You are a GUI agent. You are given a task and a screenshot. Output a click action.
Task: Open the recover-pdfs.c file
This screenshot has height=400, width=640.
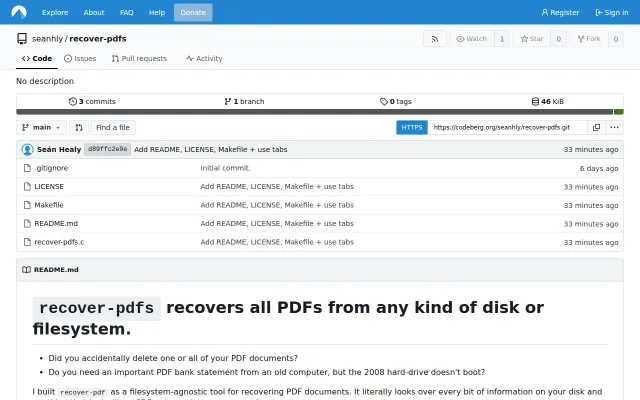(x=59, y=242)
